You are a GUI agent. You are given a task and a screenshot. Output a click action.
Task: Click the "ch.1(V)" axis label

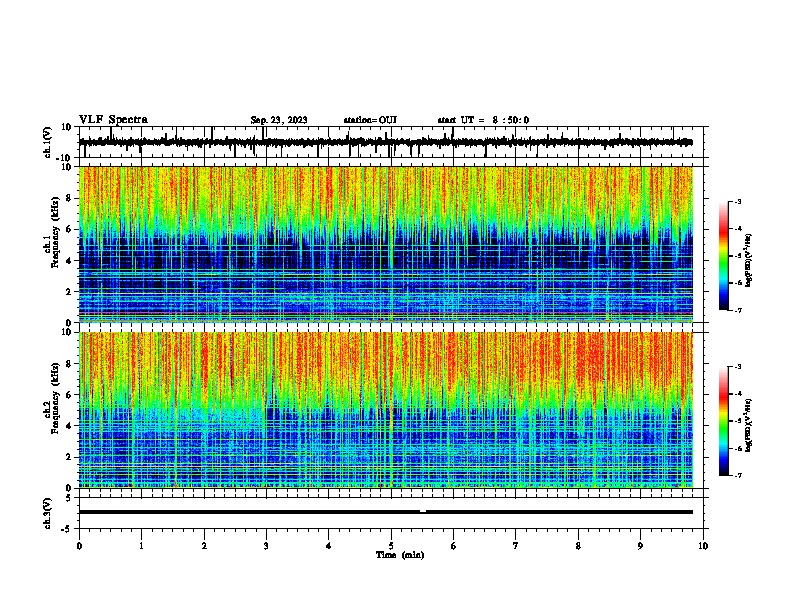[48, 142]
